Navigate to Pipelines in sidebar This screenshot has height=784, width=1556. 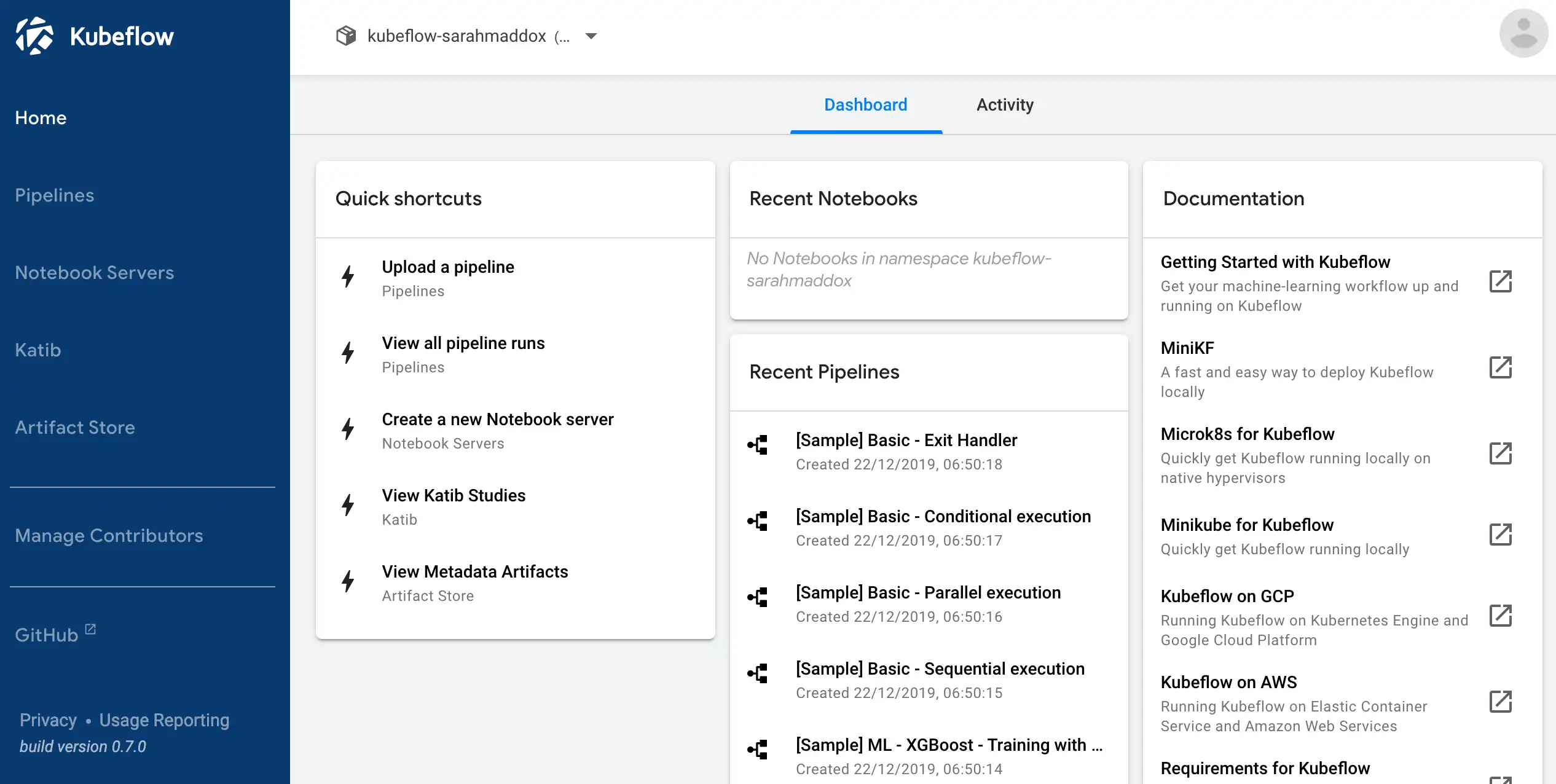point(55,194)
